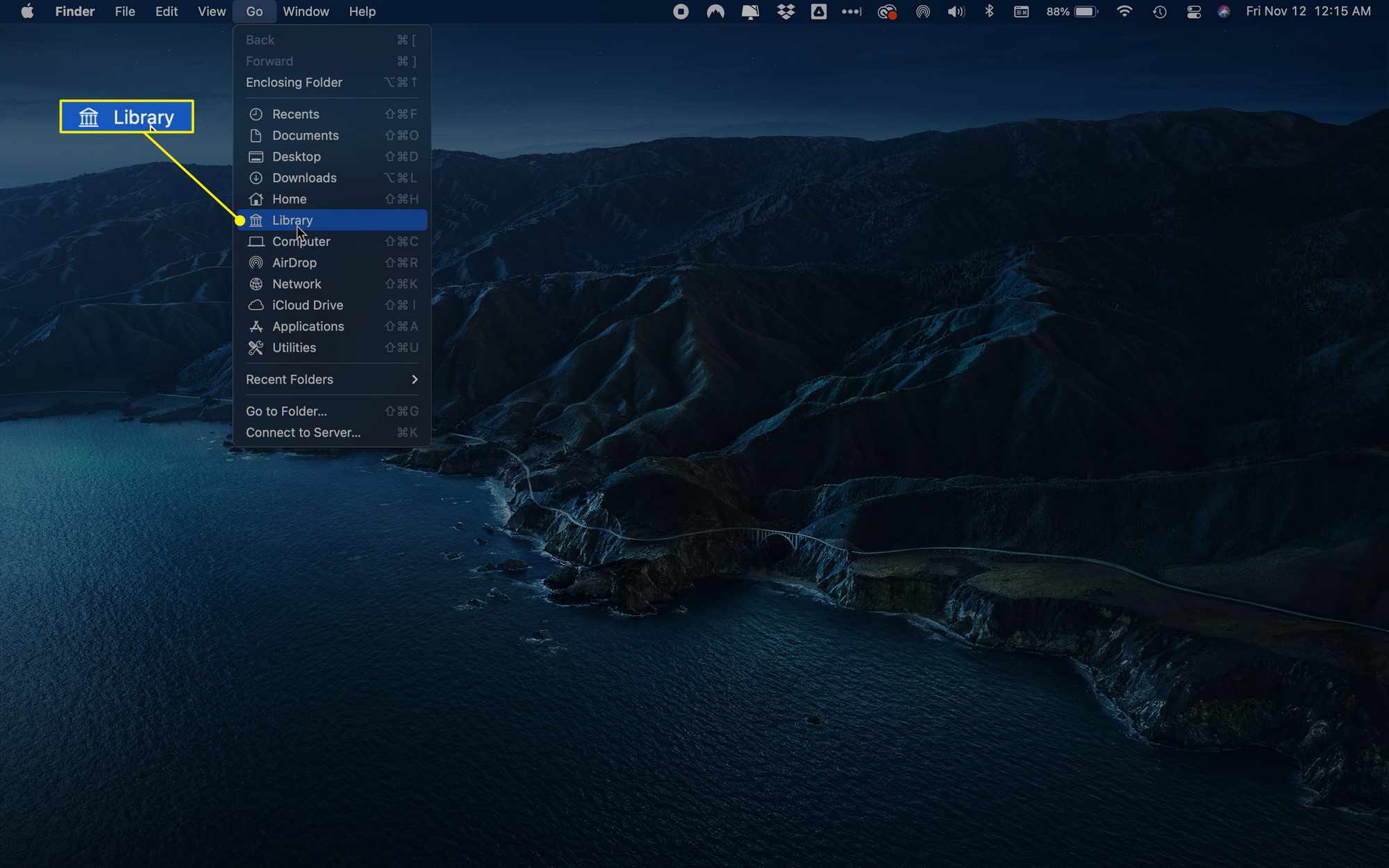Click the Computer laptop icon

point(256,242)
